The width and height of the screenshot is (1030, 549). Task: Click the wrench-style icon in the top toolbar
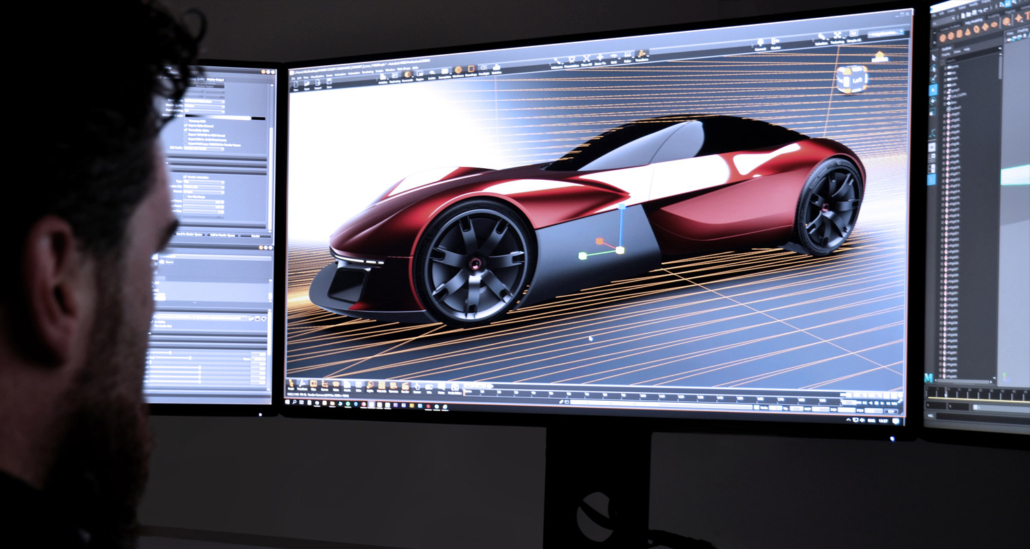coord(822,38)
